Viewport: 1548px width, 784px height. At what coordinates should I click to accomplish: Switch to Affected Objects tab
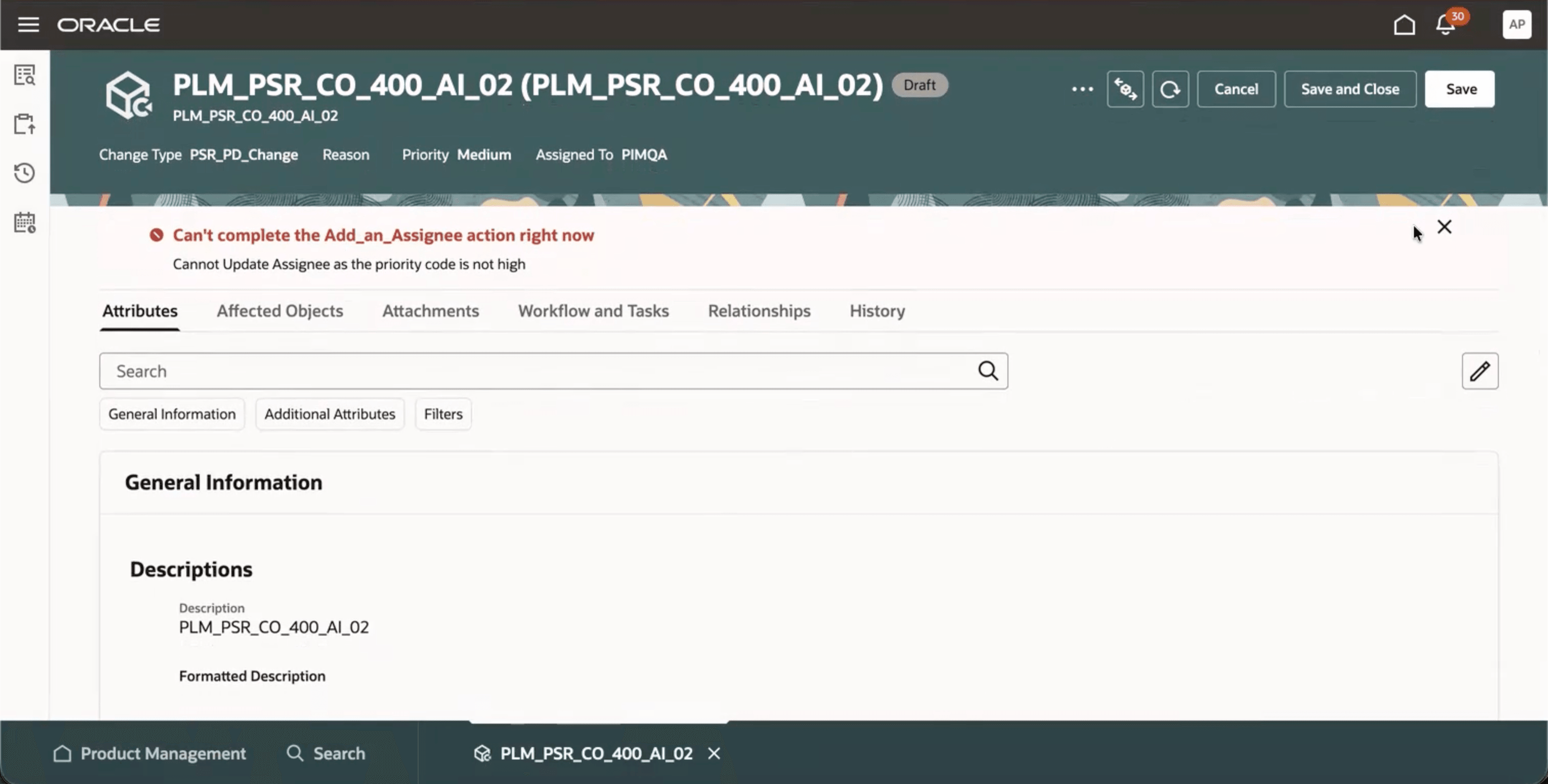pyautogui.click(x=280, y=311)
